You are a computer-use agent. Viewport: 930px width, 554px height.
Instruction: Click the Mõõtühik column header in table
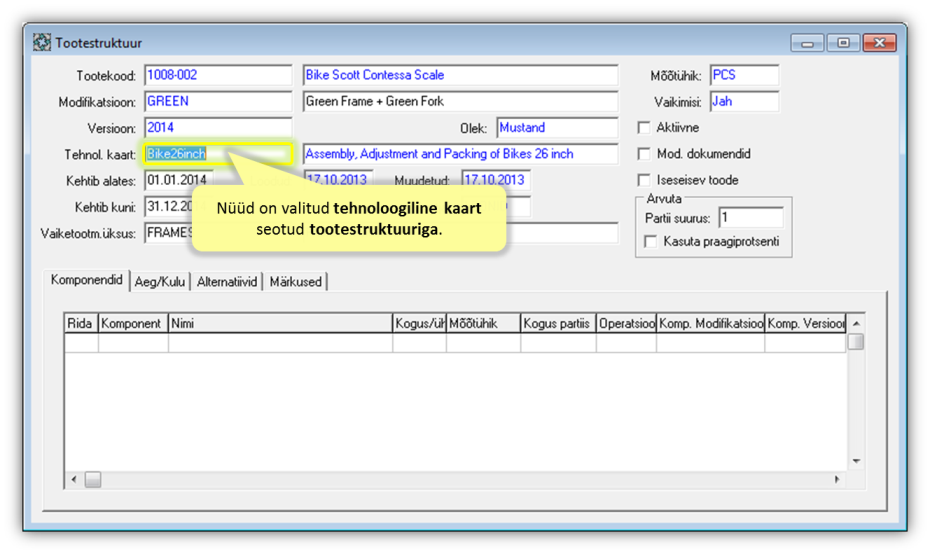[x=483, y=323]
